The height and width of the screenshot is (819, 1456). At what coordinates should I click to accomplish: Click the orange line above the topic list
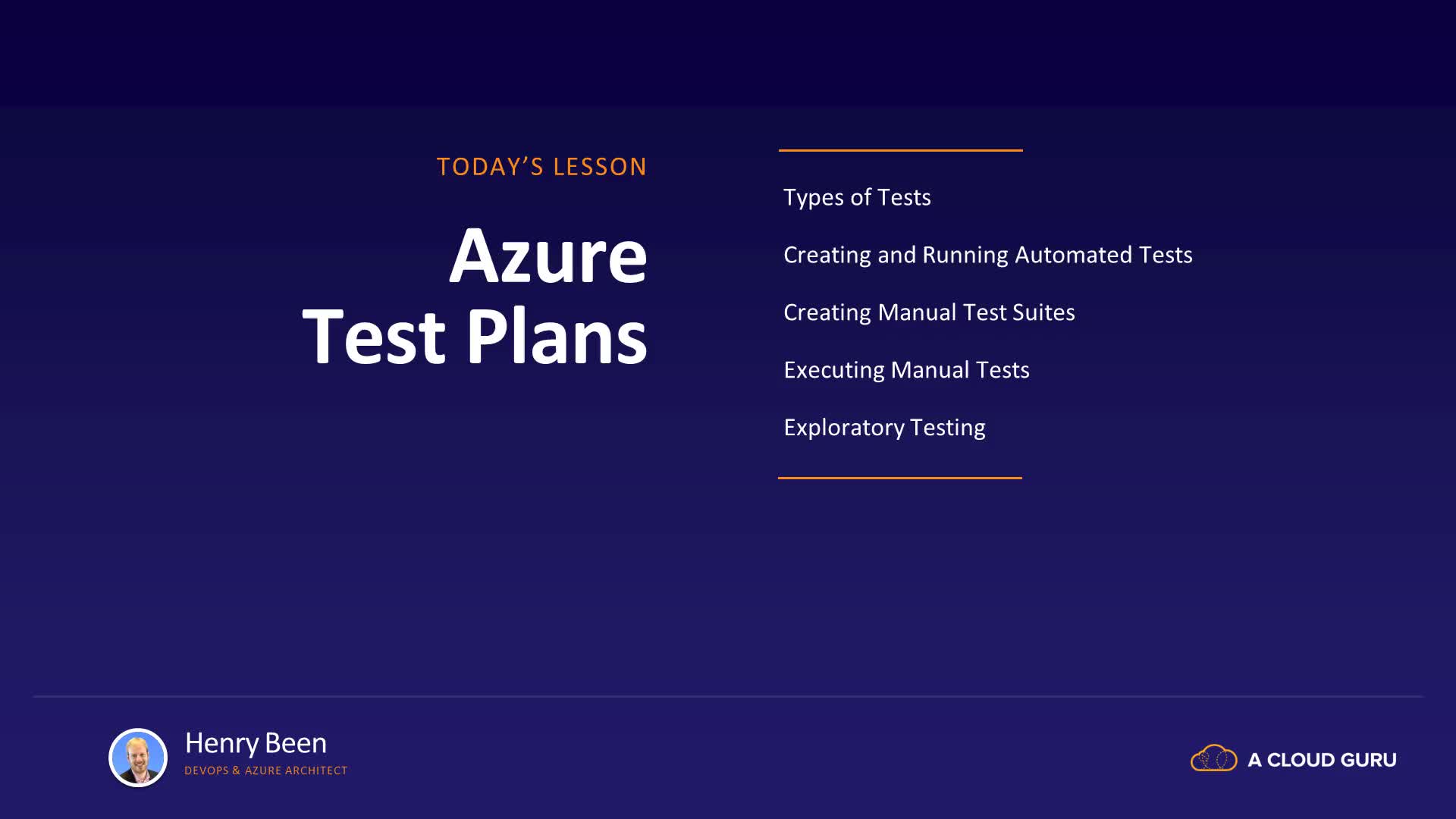point(900,150)
